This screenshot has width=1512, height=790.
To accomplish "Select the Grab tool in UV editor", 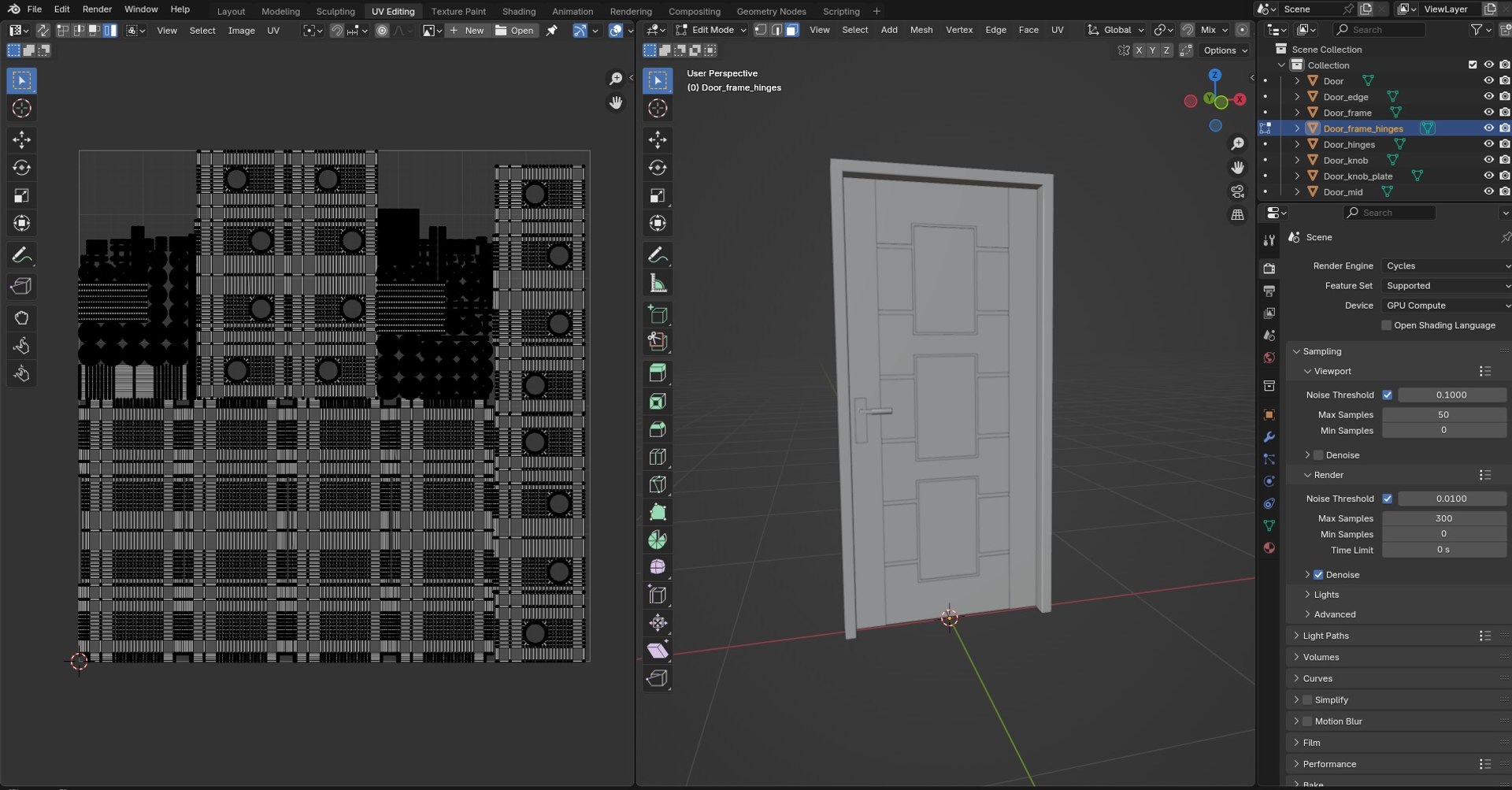I will 21,318.
